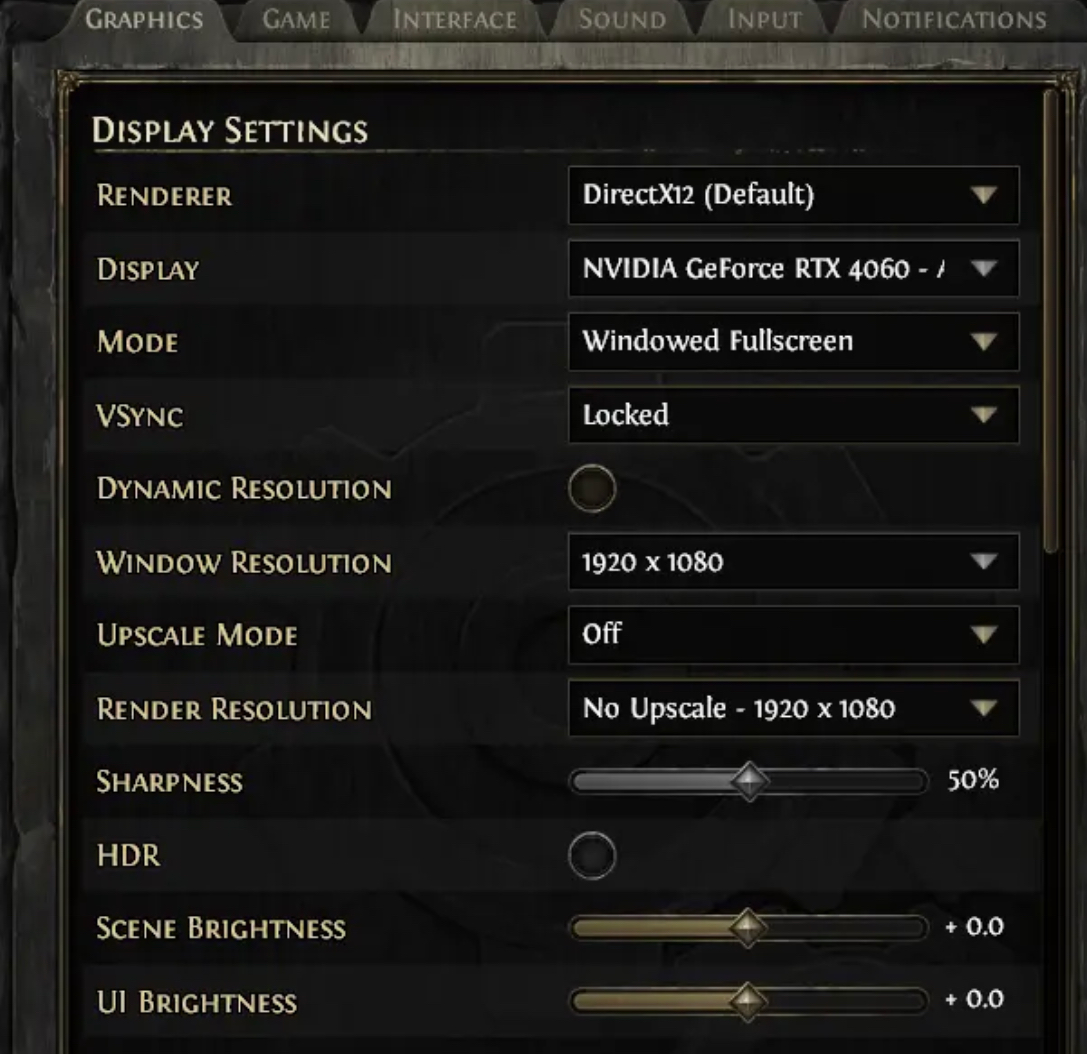Open the DirectX12 (Default) renderer dropdown
Screen dimensions: 1087x1054
[x=794, y=195]
